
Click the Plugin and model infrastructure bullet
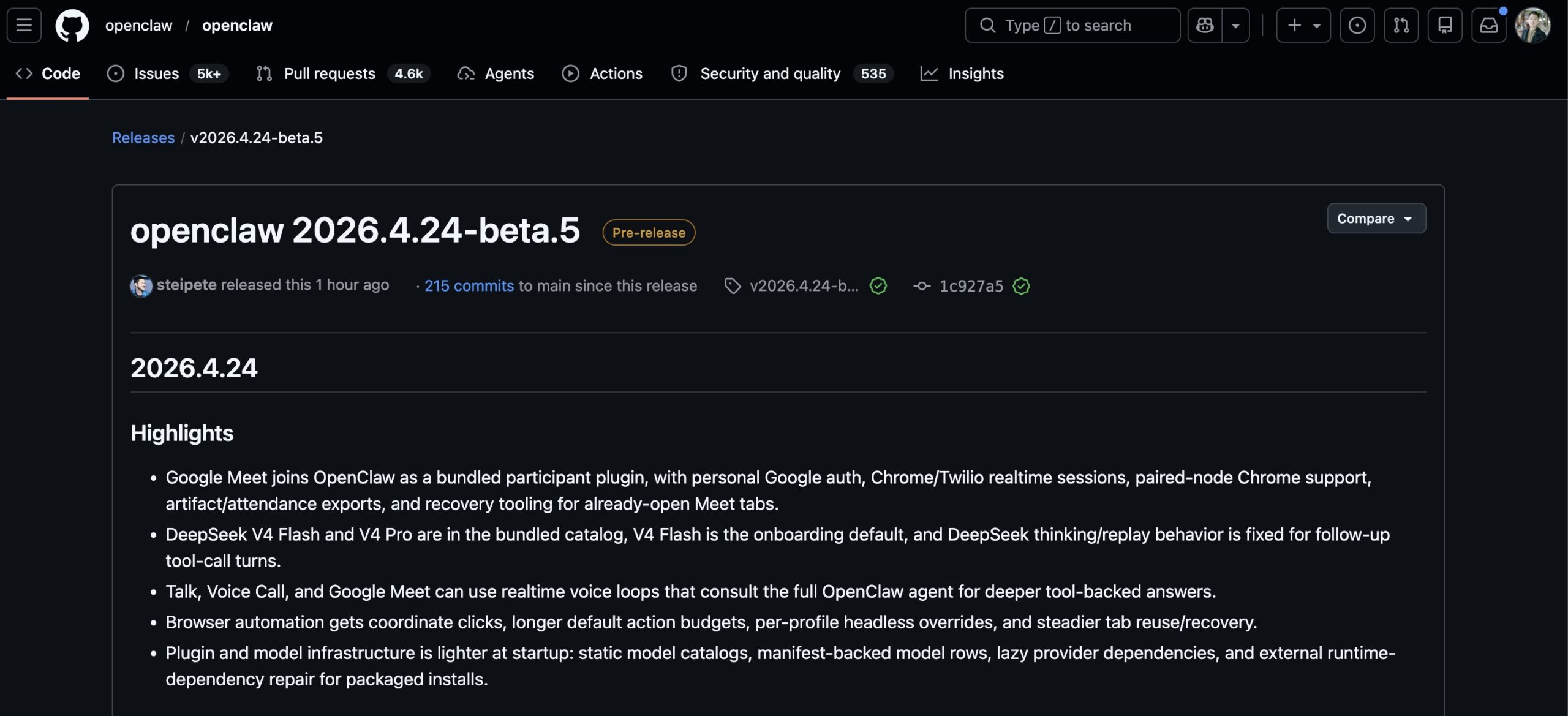click(x=781, y=666)
